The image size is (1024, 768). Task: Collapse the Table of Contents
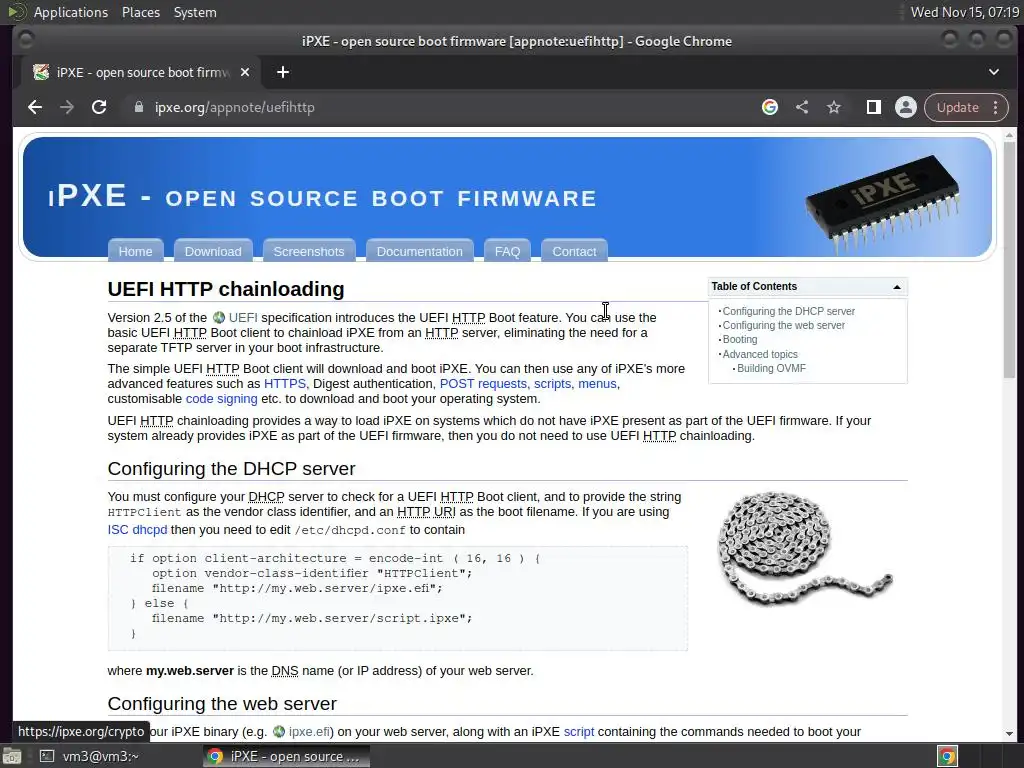point(897,287)
